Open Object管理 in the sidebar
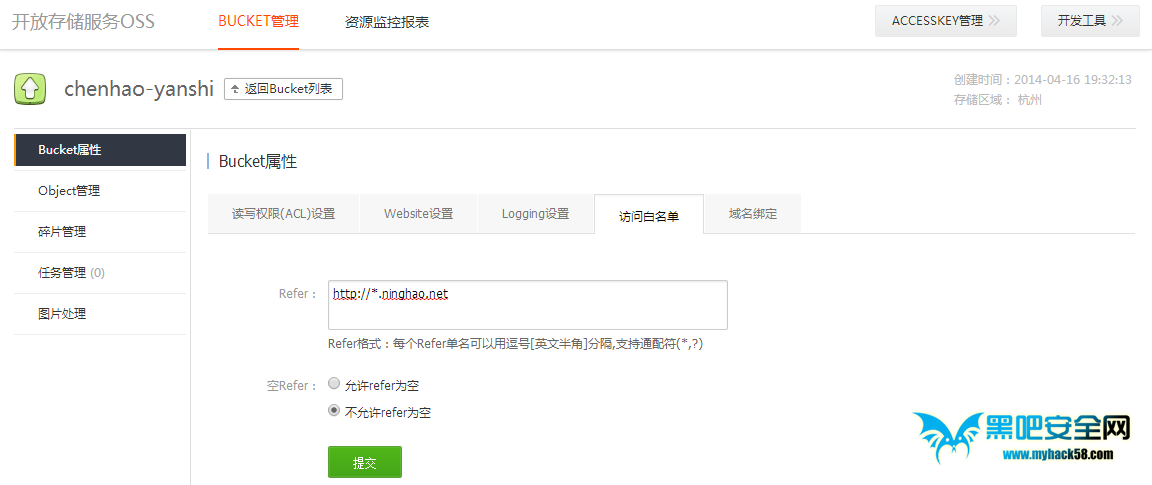The width and height of the screenshot is (1152, 485). (x=100, y=191)
